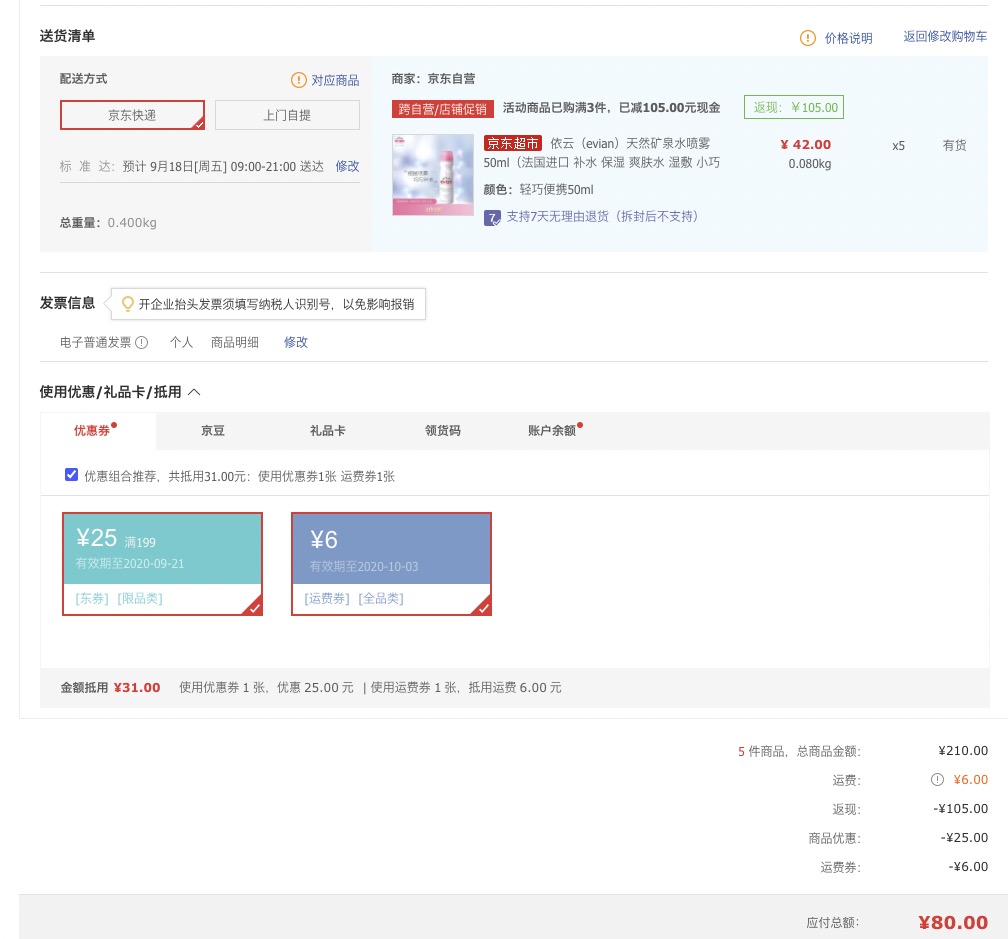The height and width of the screenshot is (939, 1008).
Task: Click the 京东超市 badge
Action: pyautogui.click(x=513, y=143)
